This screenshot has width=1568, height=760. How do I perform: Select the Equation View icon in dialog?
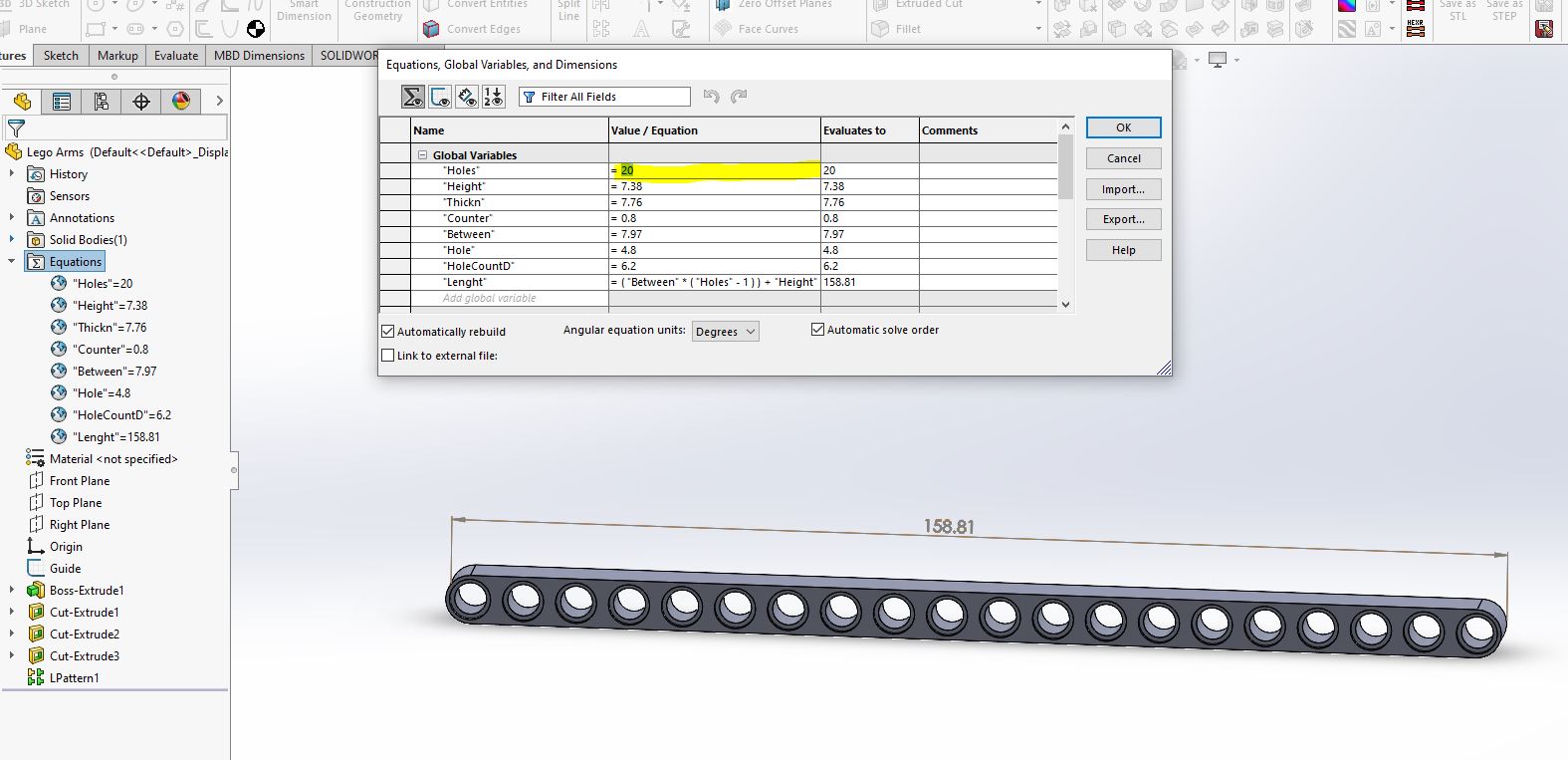click(413, 97)
